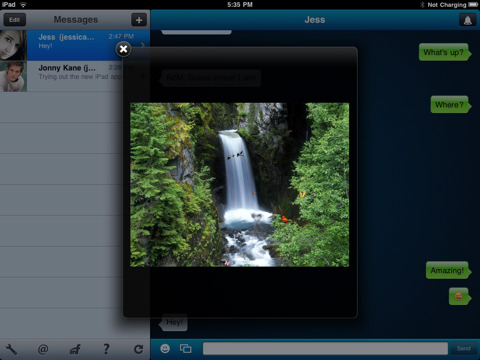Viewport: 480px width, 360px height.
Task: Tap the emoji message bubble
Action: point(460,296)
